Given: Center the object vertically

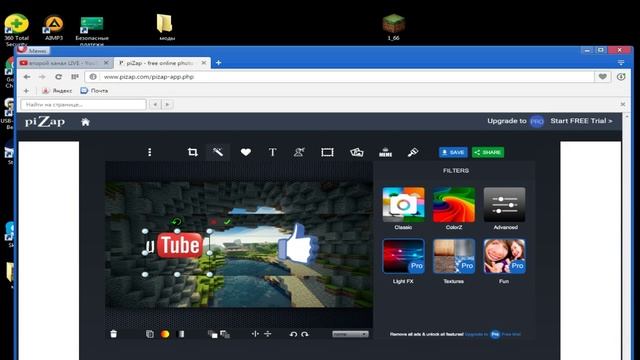Looking at the screenshot, I should [268, 334].
